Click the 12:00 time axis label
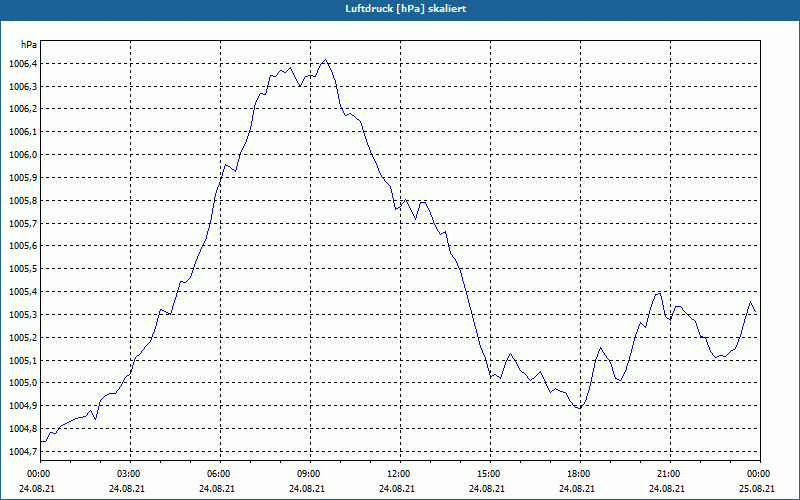800x500 pixels. 400,474
